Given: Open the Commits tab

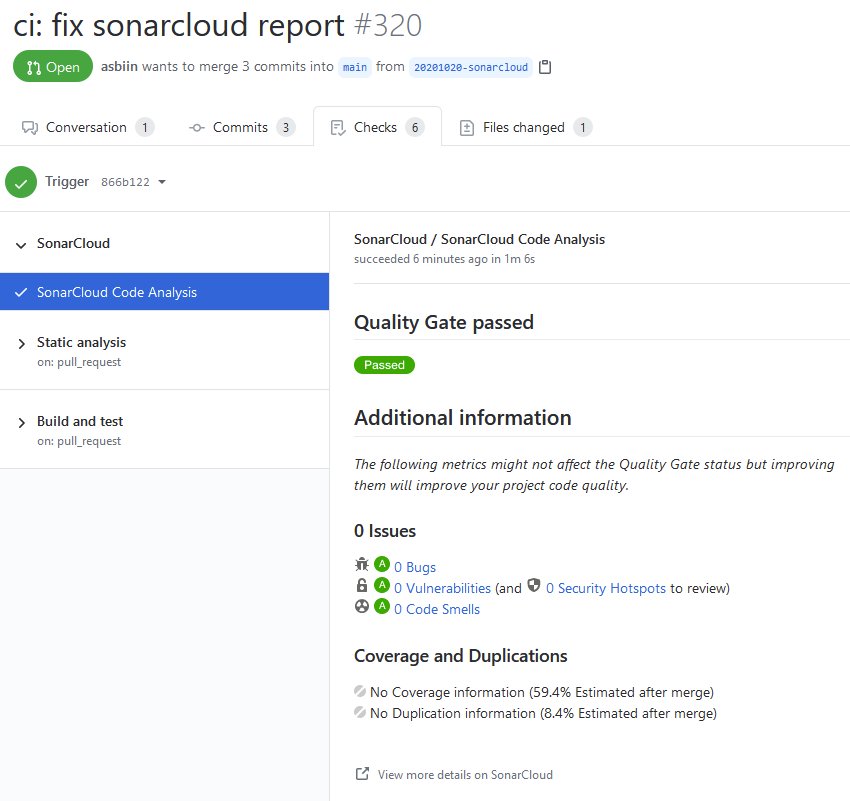Looking at the screenshot, I should (241, 127).
